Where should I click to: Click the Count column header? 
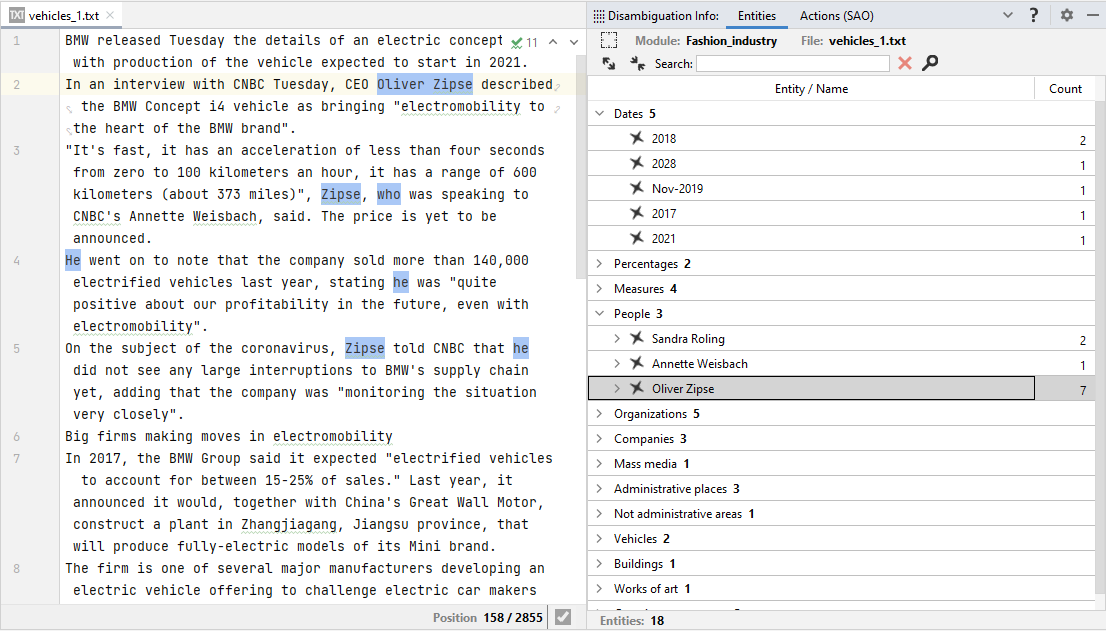tap(1065, 89)
